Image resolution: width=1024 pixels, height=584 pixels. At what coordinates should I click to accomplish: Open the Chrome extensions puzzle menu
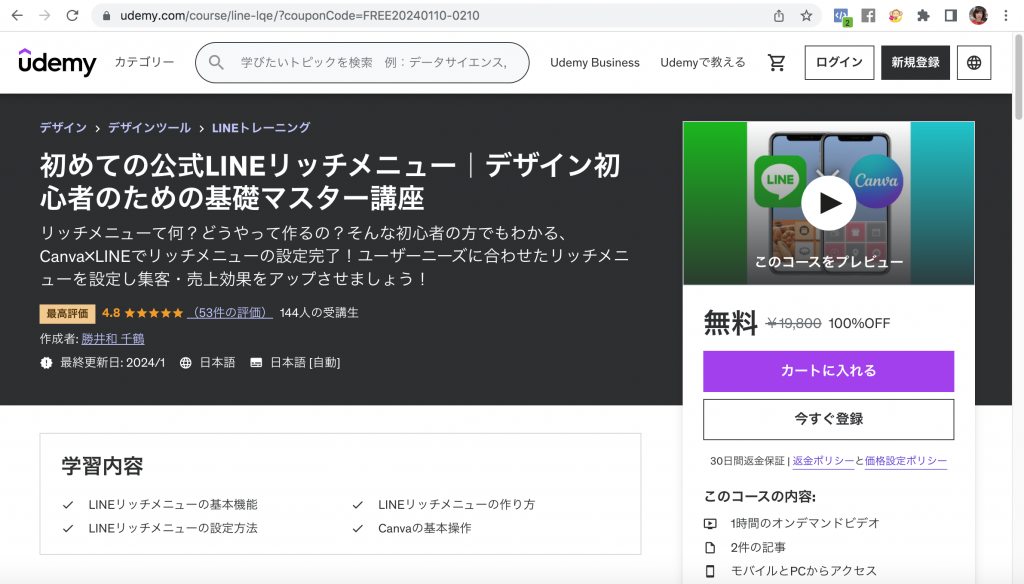coord(923,16)
